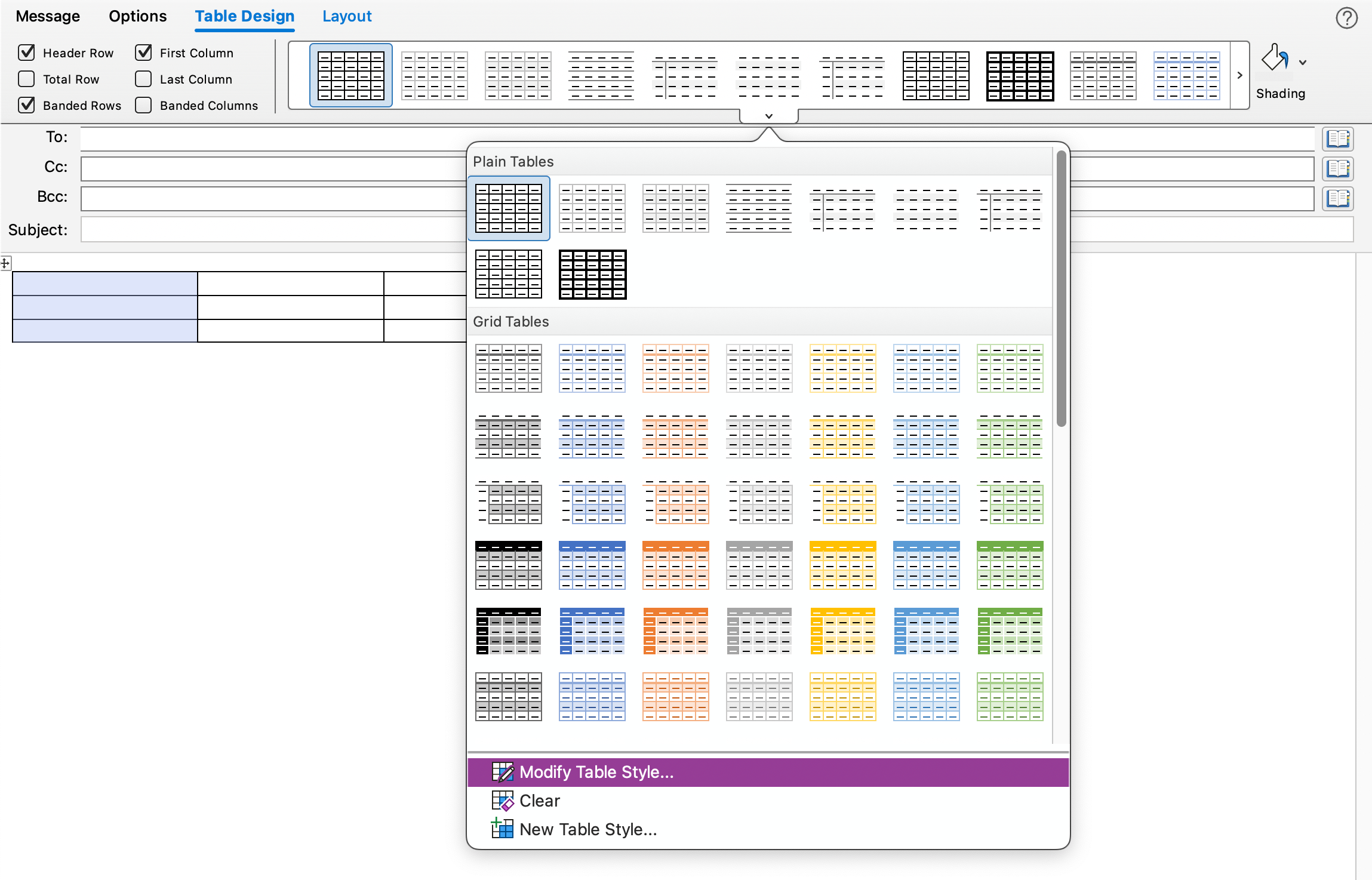Click inside the Subject field

coord(717,230)
